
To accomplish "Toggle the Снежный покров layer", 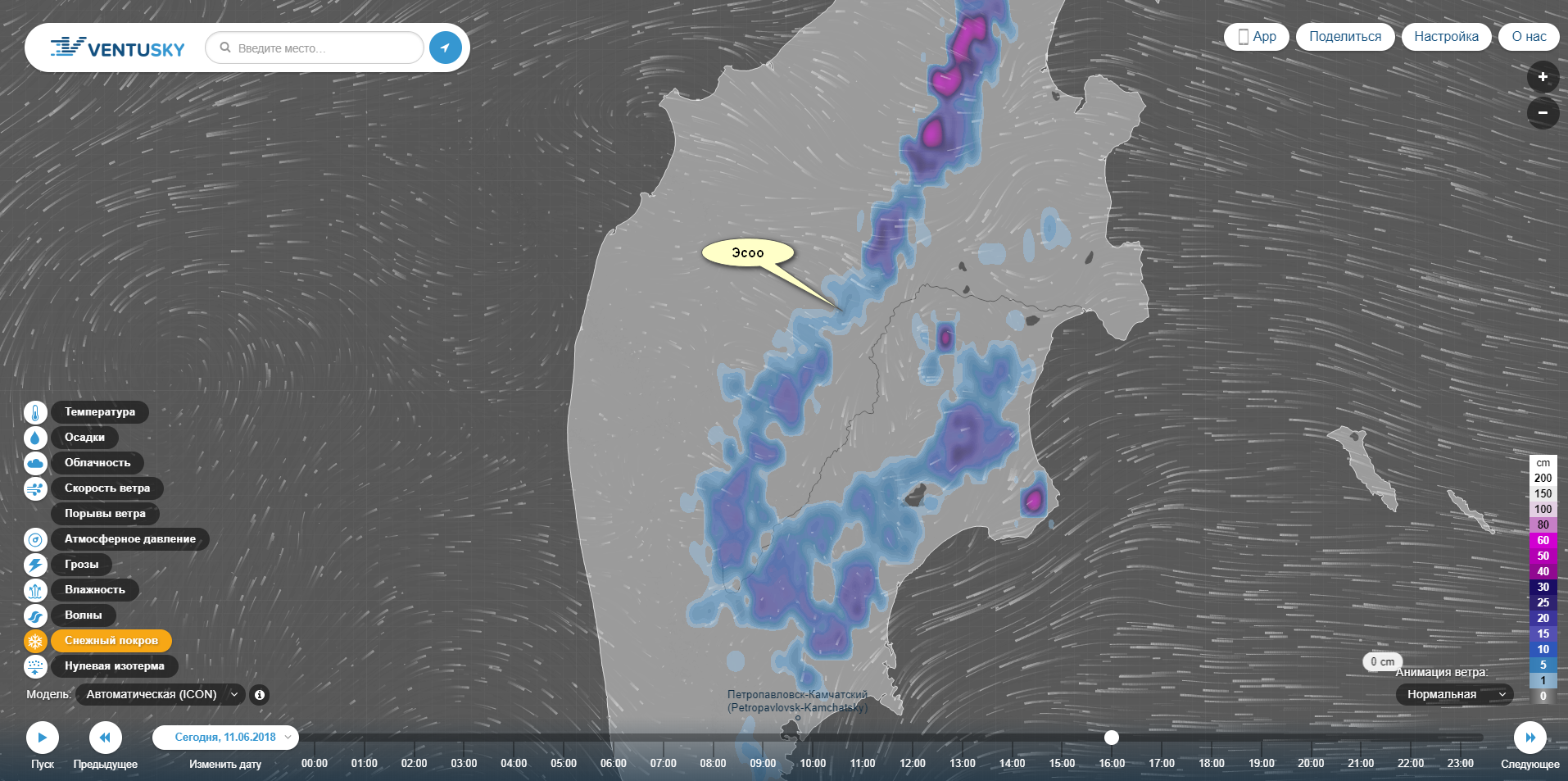I will point(111,641).
